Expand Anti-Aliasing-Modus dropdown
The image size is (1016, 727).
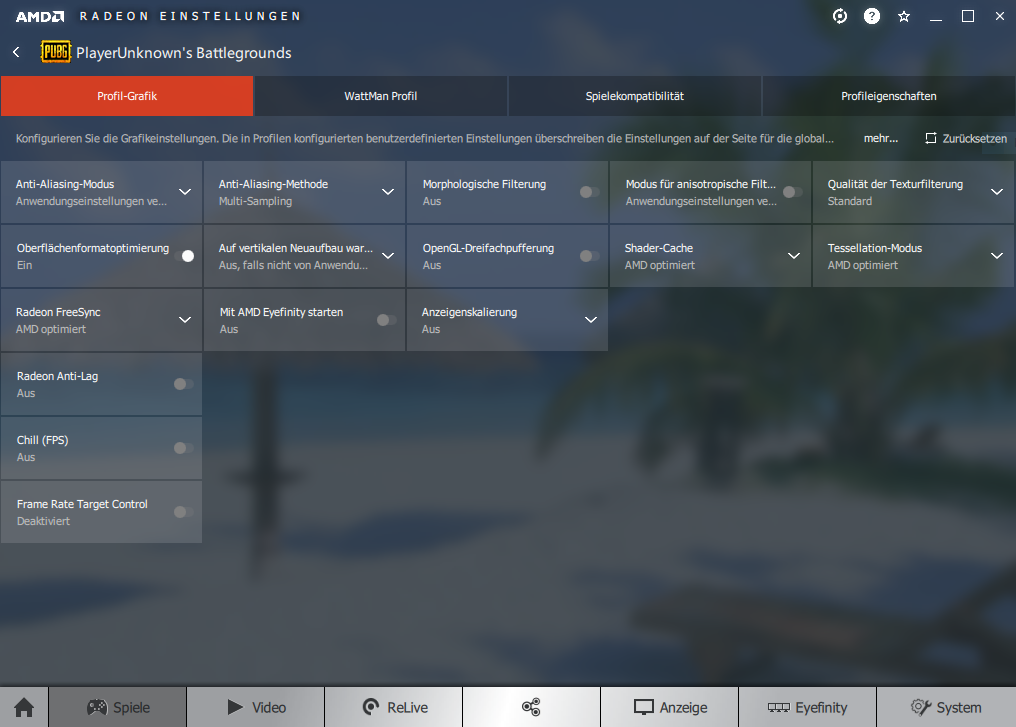185,192
